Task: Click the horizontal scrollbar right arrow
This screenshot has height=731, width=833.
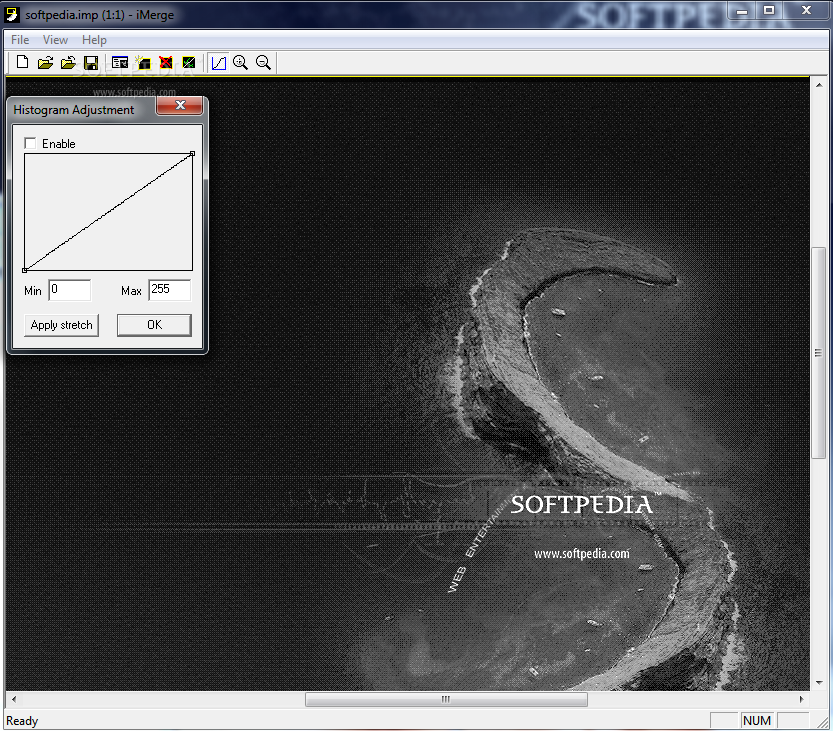Action: (x=802, y=699)
